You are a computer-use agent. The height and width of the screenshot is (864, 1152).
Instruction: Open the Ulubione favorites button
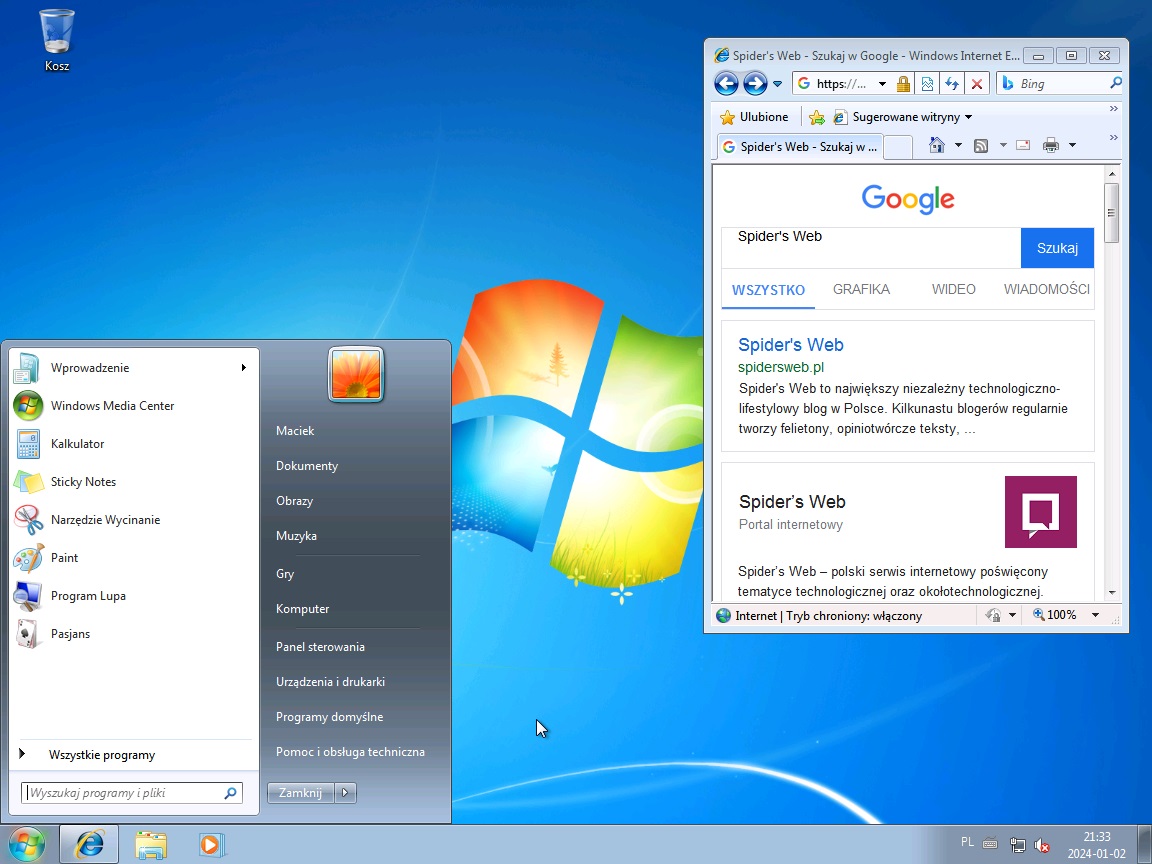point(754,117)
